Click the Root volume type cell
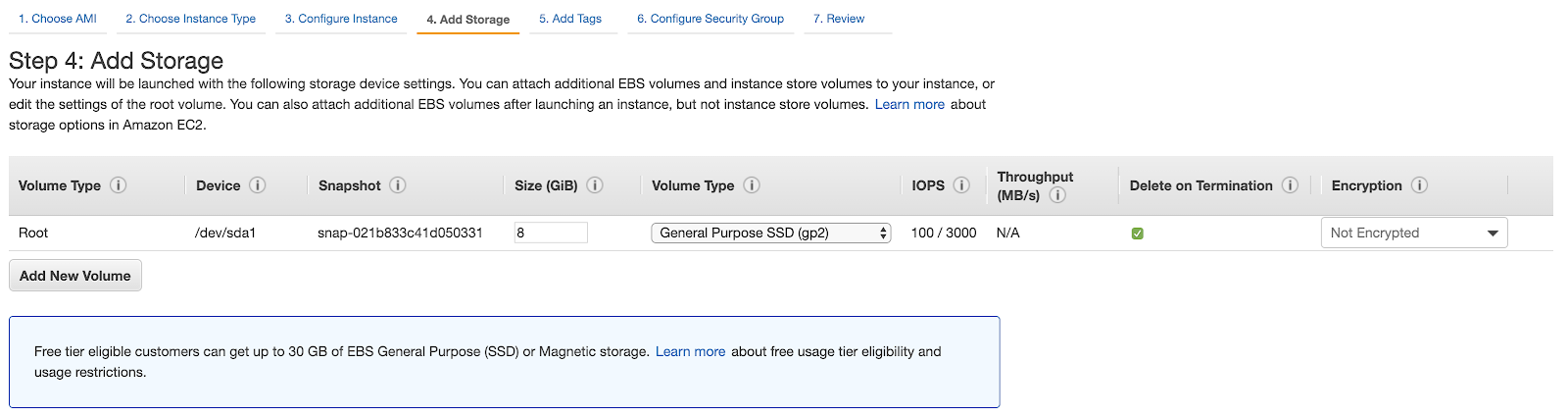 33,233
